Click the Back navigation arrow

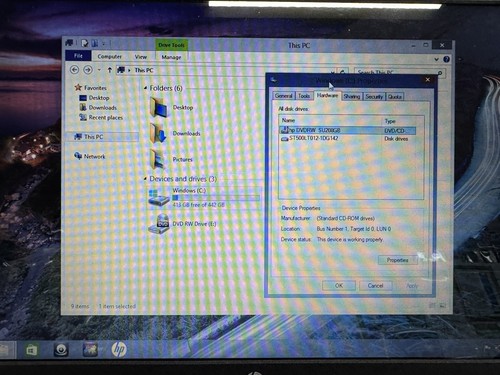pos(75,70)
